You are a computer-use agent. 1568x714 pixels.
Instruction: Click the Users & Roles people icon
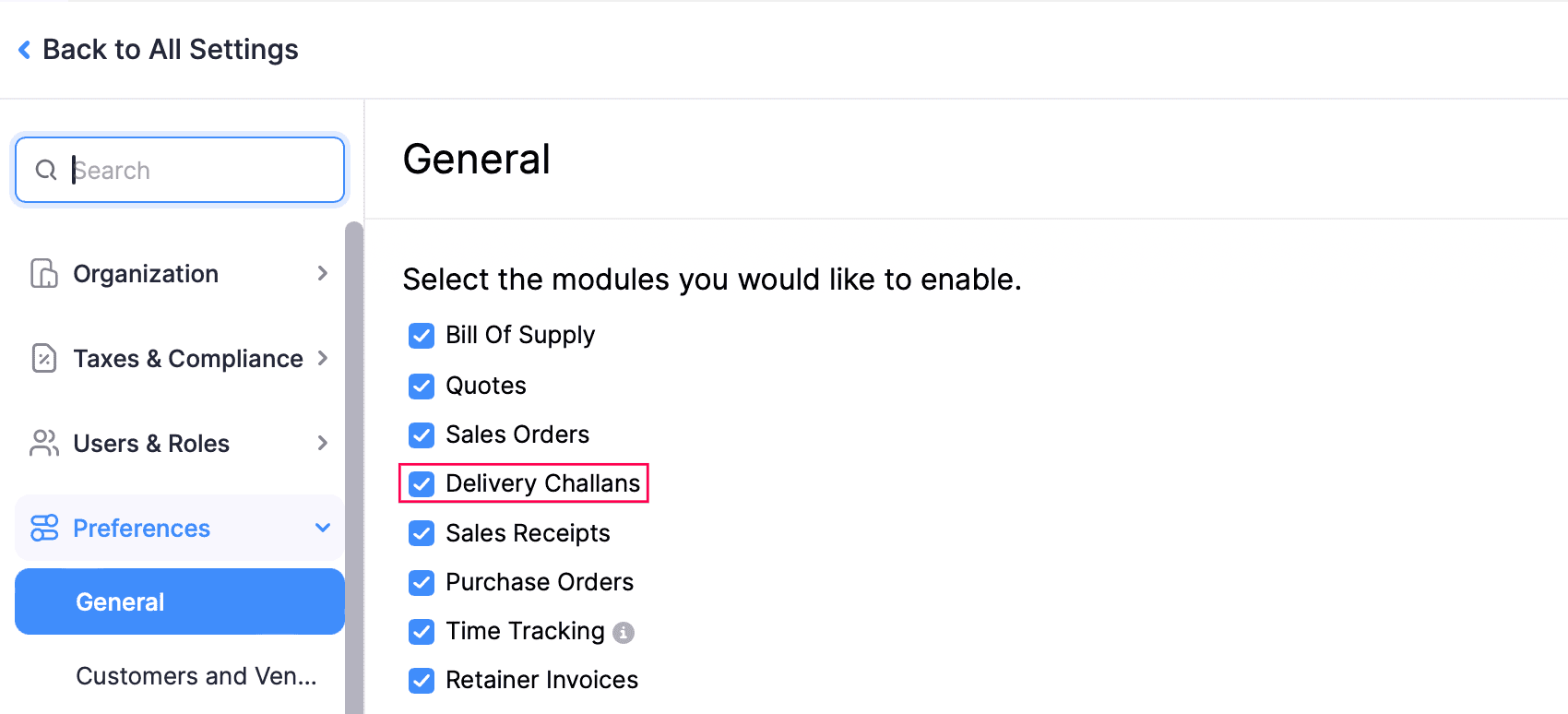pyautogui.click(x=44, y=444)
